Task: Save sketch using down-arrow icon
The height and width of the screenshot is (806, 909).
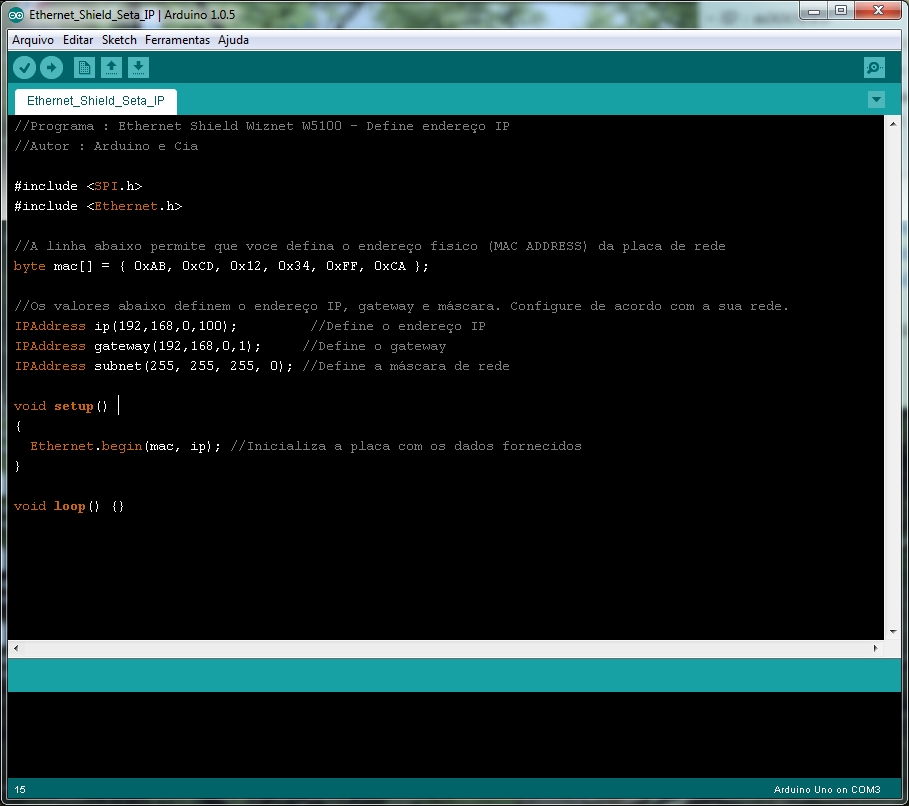Action: coord(138,68)
